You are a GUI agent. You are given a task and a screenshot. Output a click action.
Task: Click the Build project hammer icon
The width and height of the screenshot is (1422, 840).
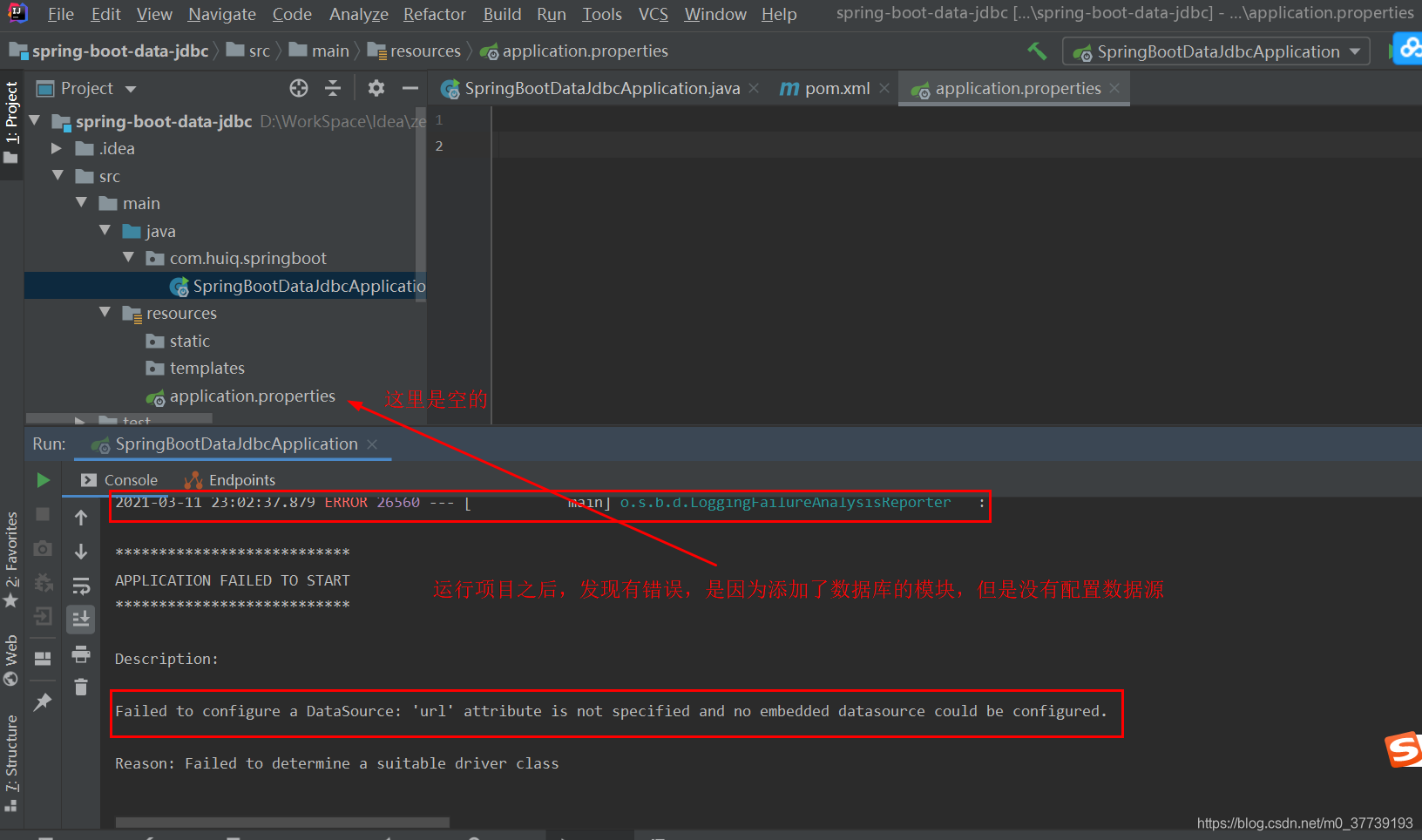[1037, 51]
